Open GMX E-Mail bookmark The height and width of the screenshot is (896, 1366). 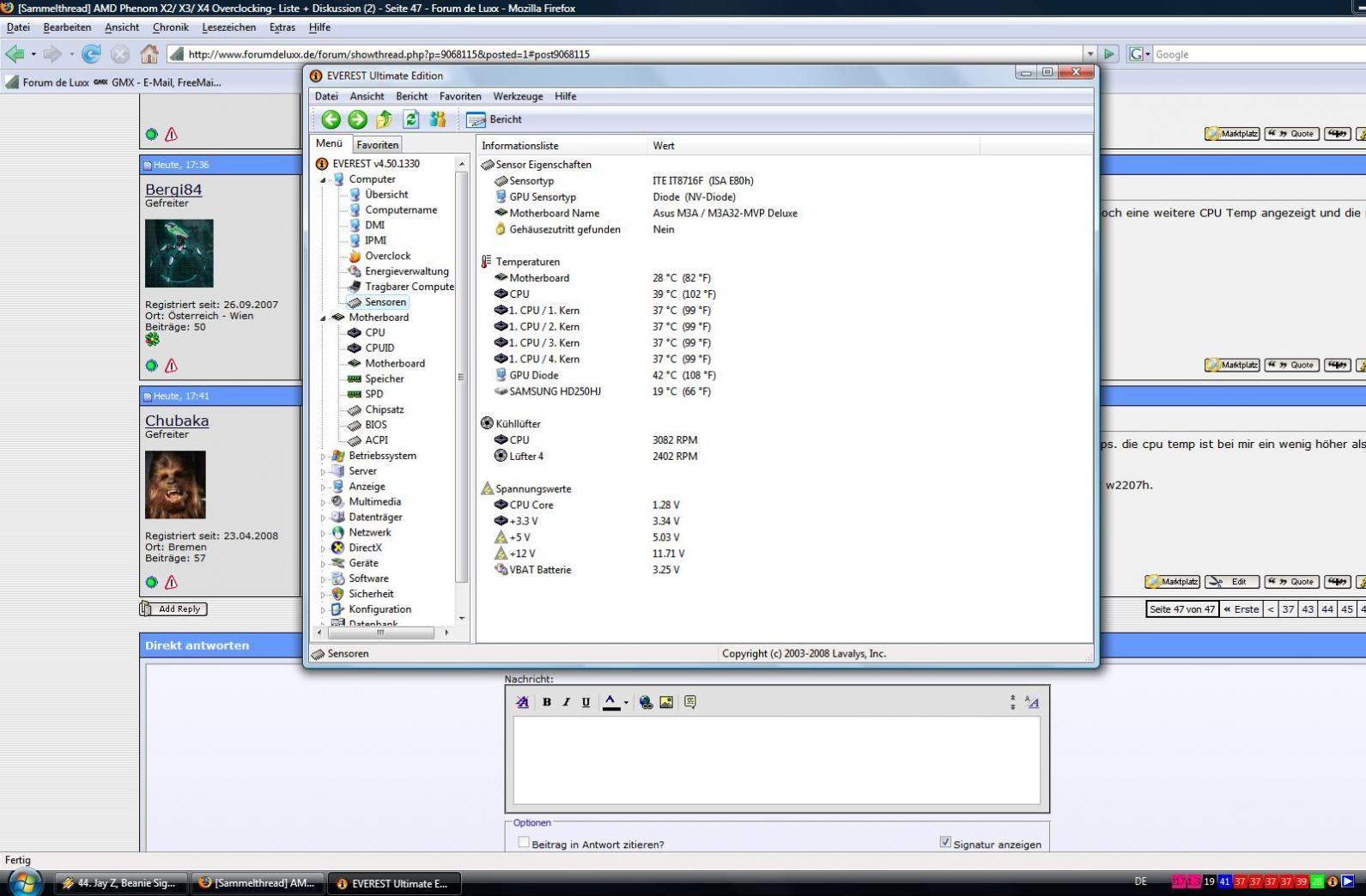[x=157, y=82]
